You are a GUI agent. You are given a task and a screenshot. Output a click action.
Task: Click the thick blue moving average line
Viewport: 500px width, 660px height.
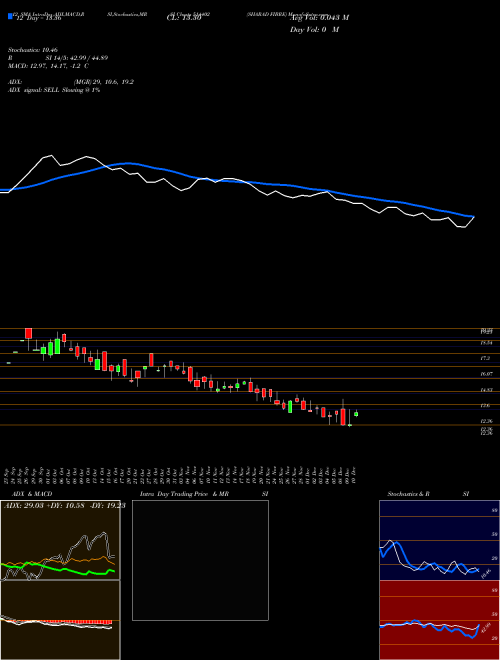pos(236,180)
